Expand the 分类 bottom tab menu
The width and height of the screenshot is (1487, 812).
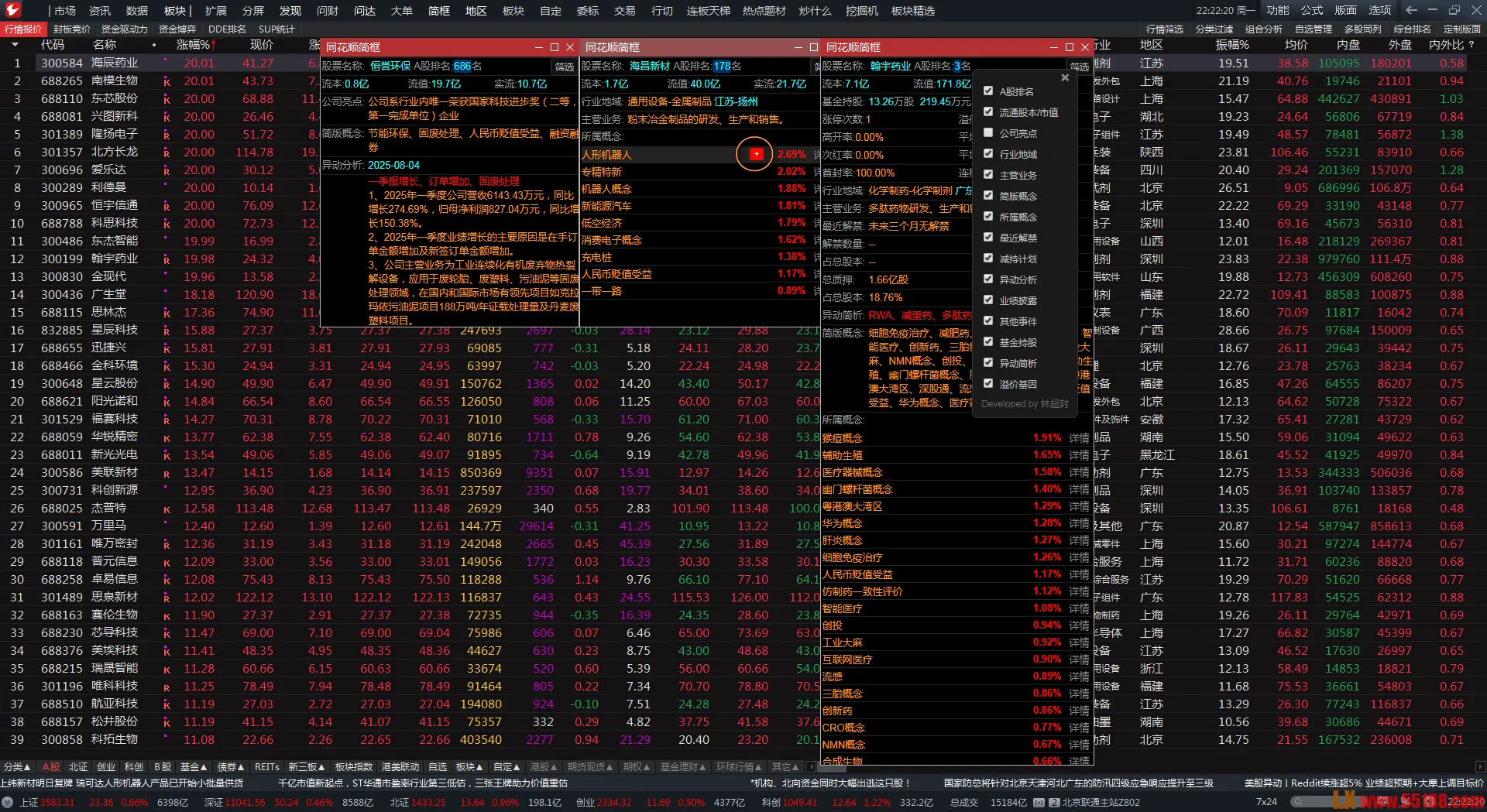pyautogui.click(x=17, y=767)
